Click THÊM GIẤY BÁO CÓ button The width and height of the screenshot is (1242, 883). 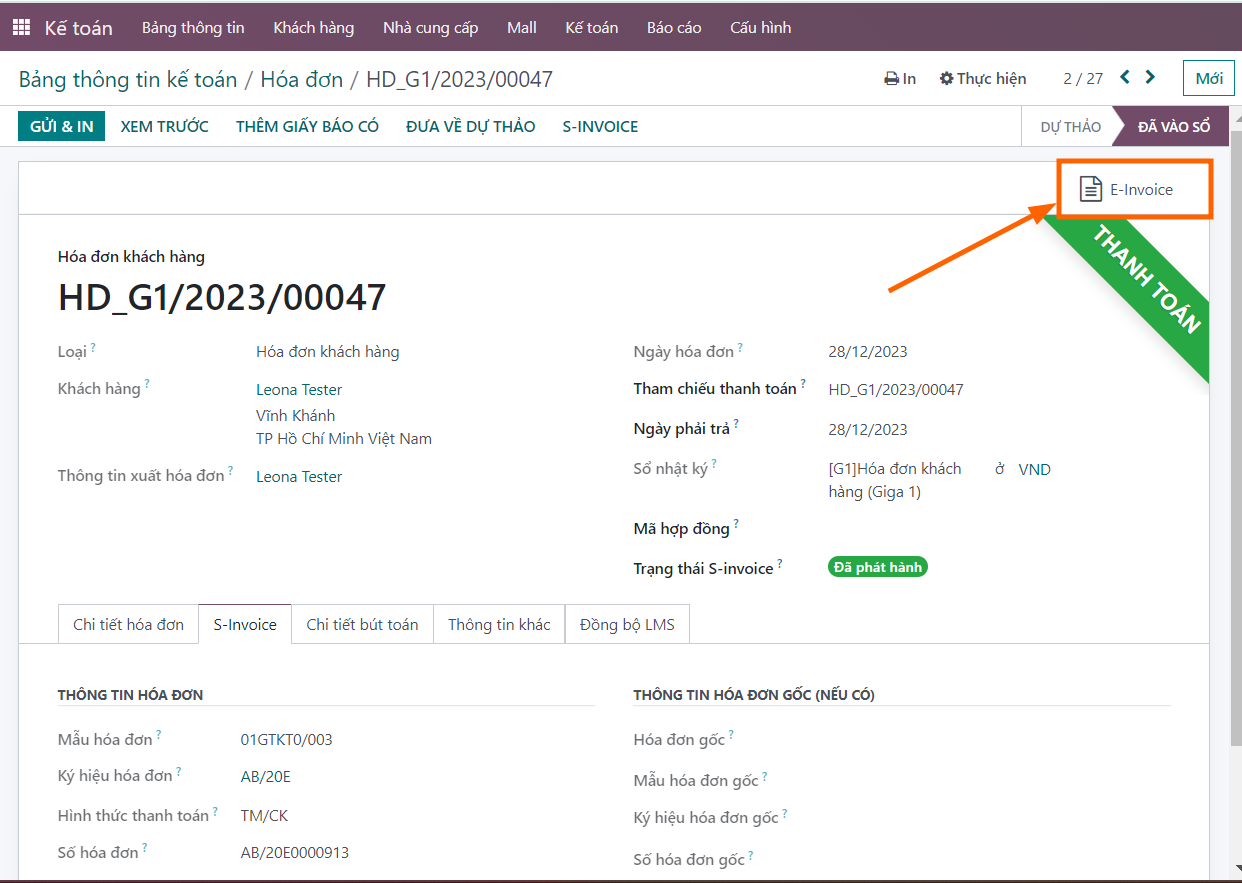pos(307,126)
